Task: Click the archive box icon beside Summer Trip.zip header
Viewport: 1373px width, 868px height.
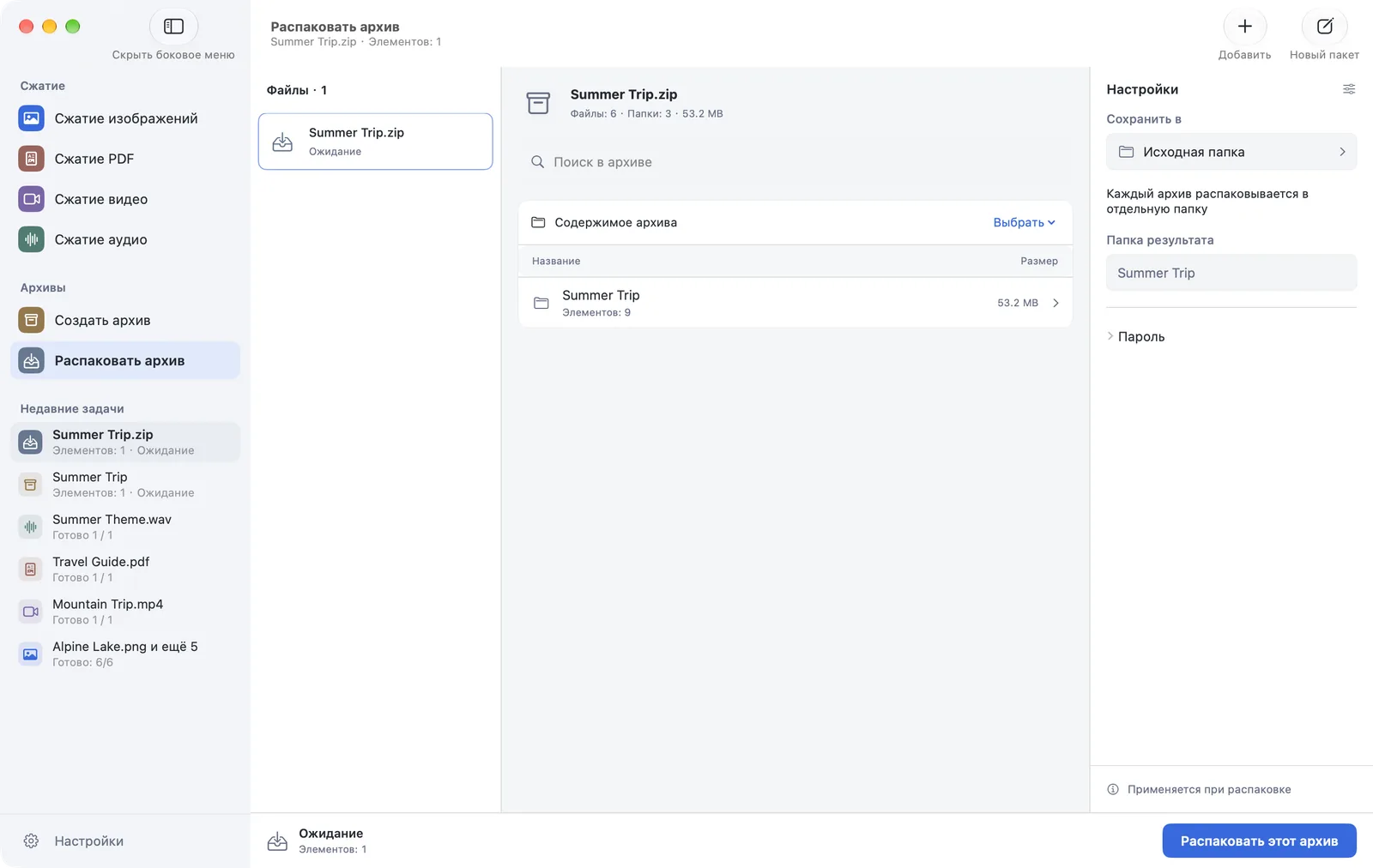Action: [x=538, y=103]
